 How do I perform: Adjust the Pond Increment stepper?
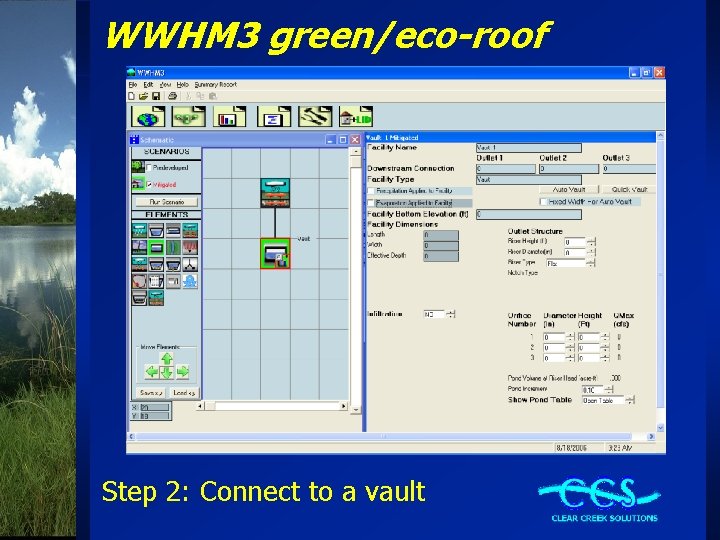coord(609,389)
